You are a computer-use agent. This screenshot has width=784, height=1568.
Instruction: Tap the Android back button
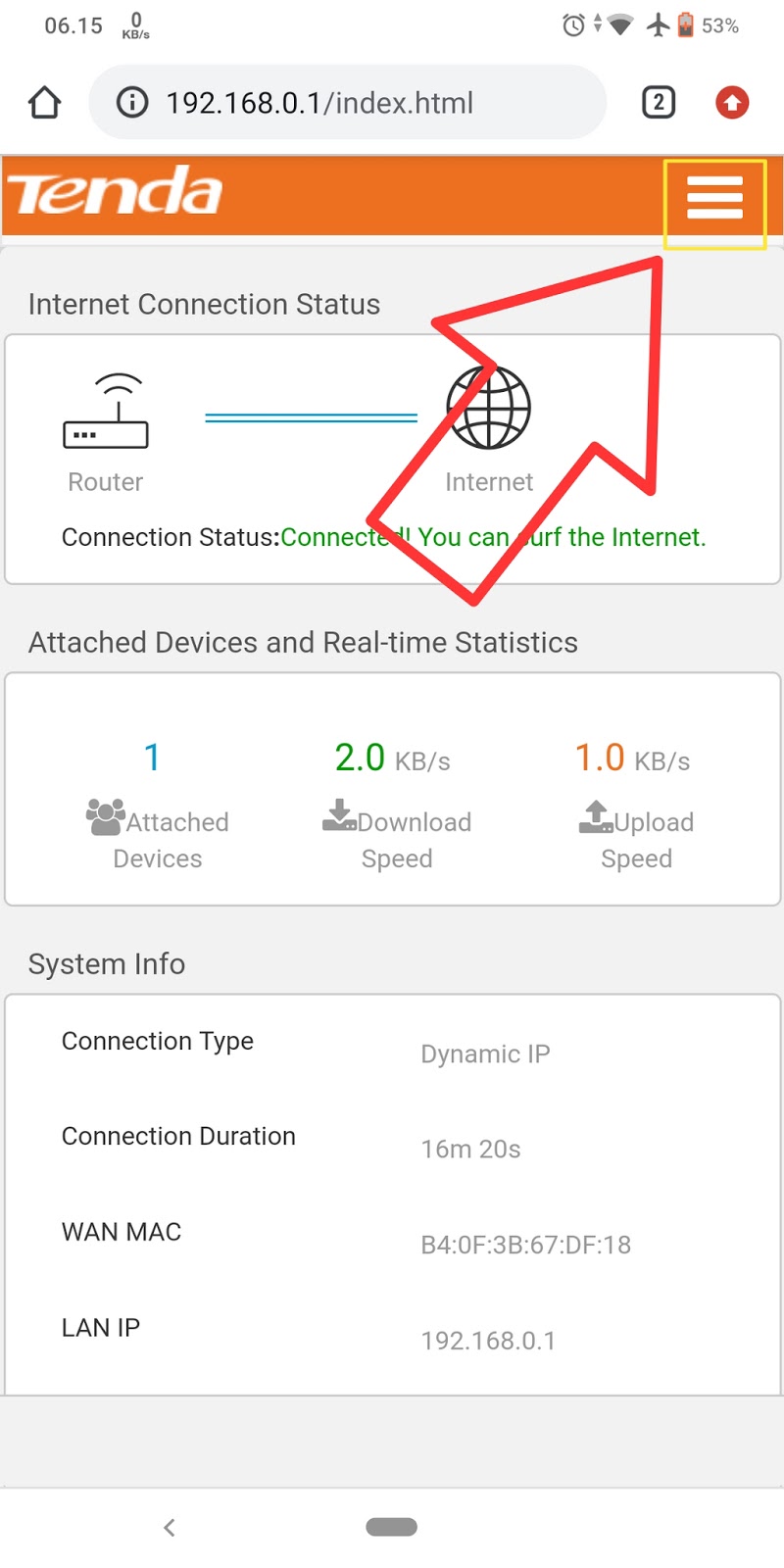click(x=170, y=1527)
